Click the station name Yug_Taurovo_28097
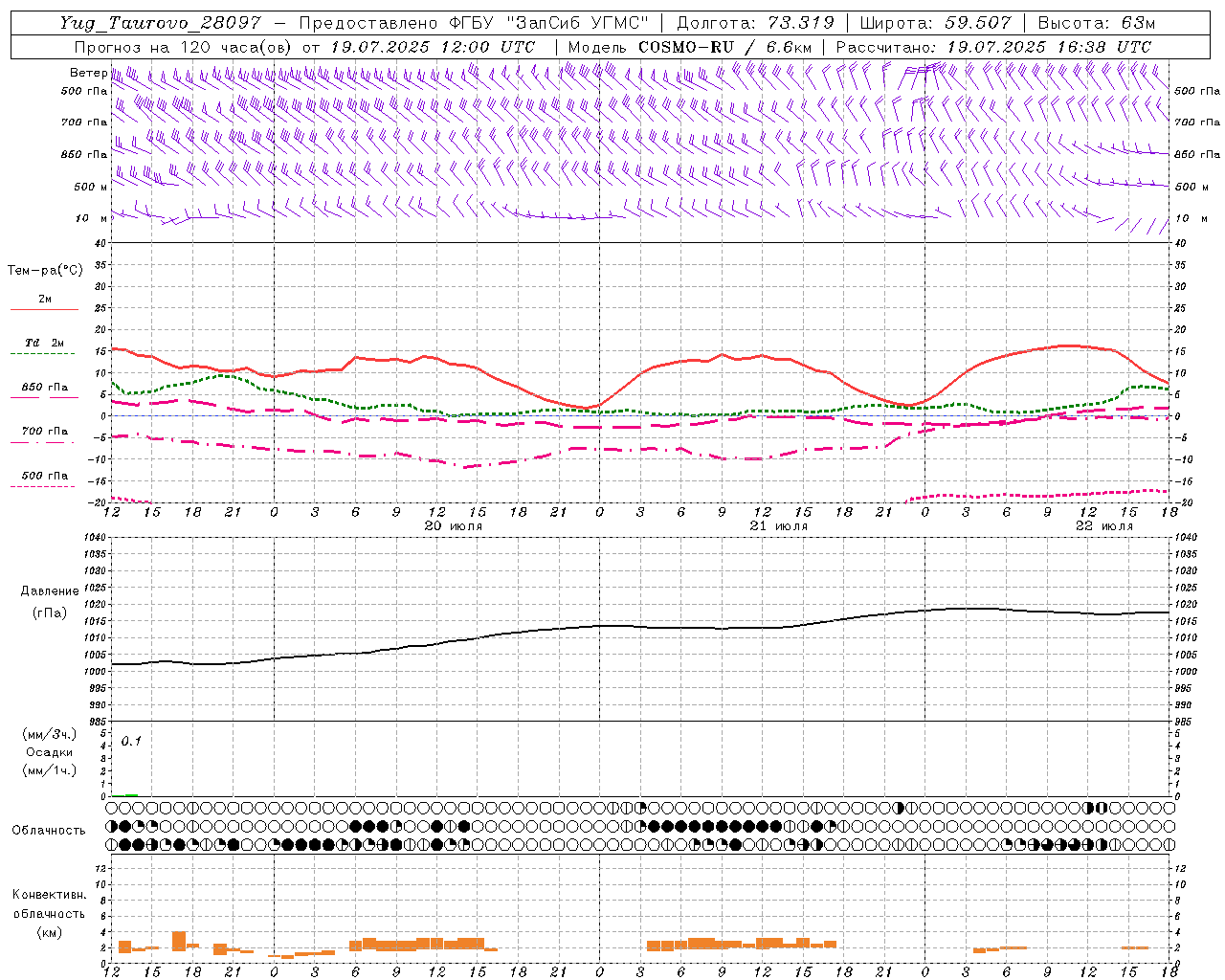The height and width of the screenshot is (980, 1225). pyautogui.click(x=161, y=23)
